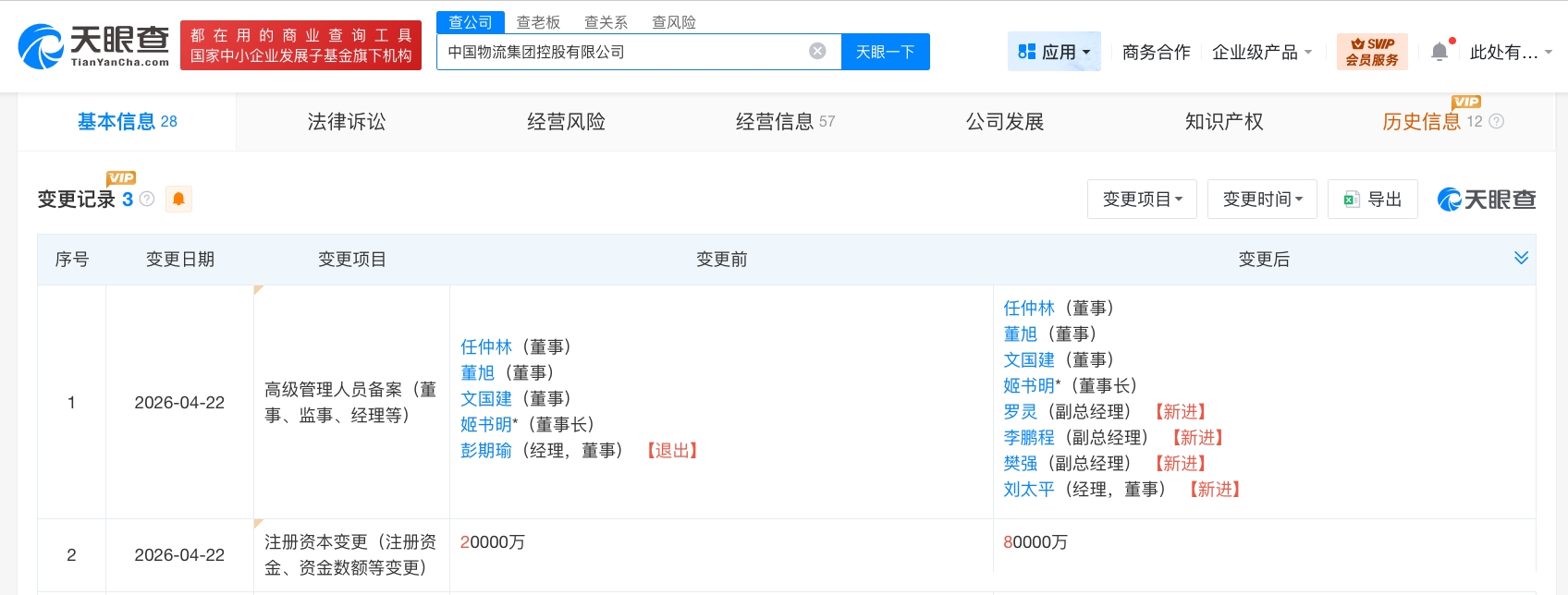Open 彭期瑜 person link in 变更前
This screenshot has height=595, width=1568.
point(486,451)
